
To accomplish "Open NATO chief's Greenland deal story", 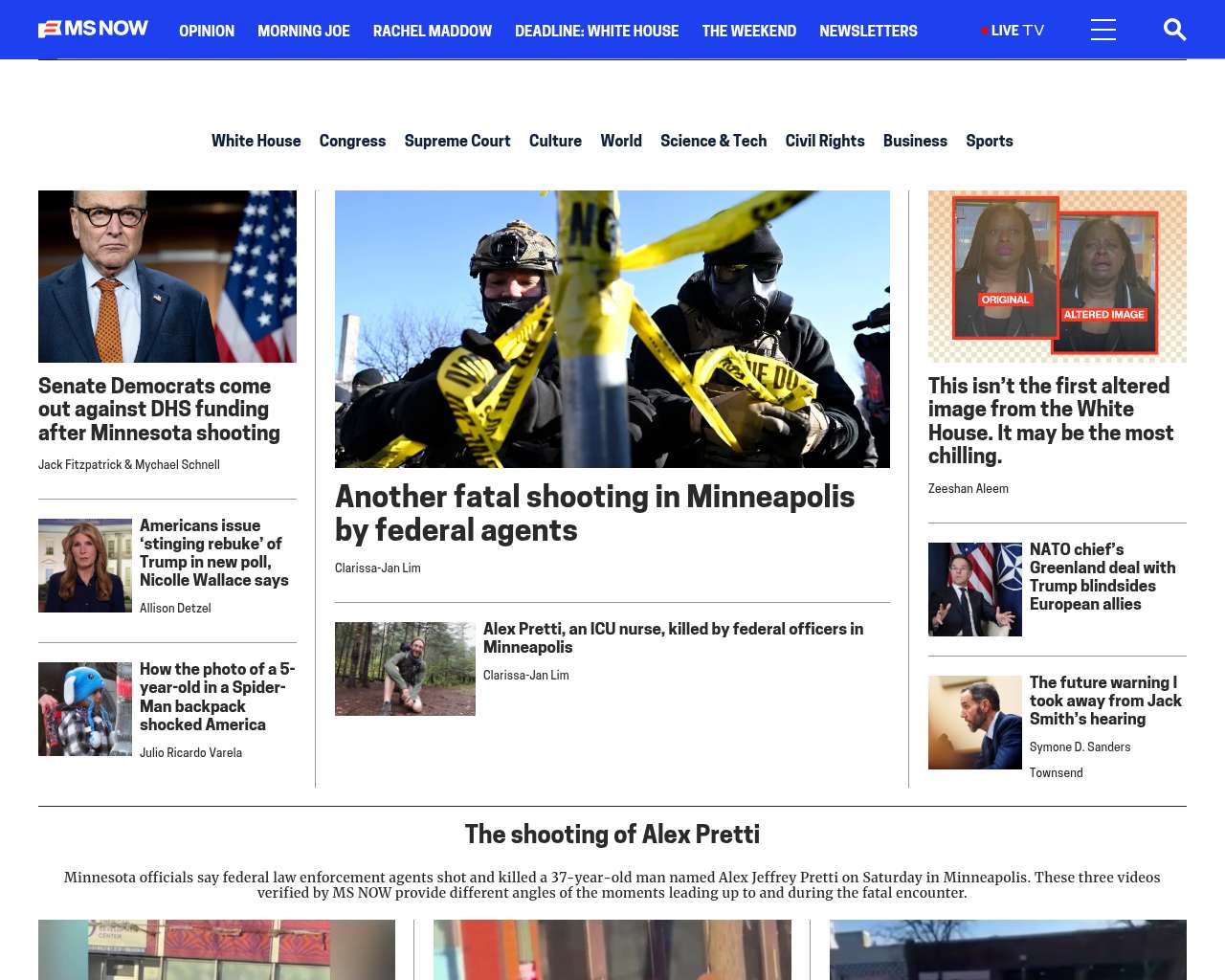I will (1102, 576).
